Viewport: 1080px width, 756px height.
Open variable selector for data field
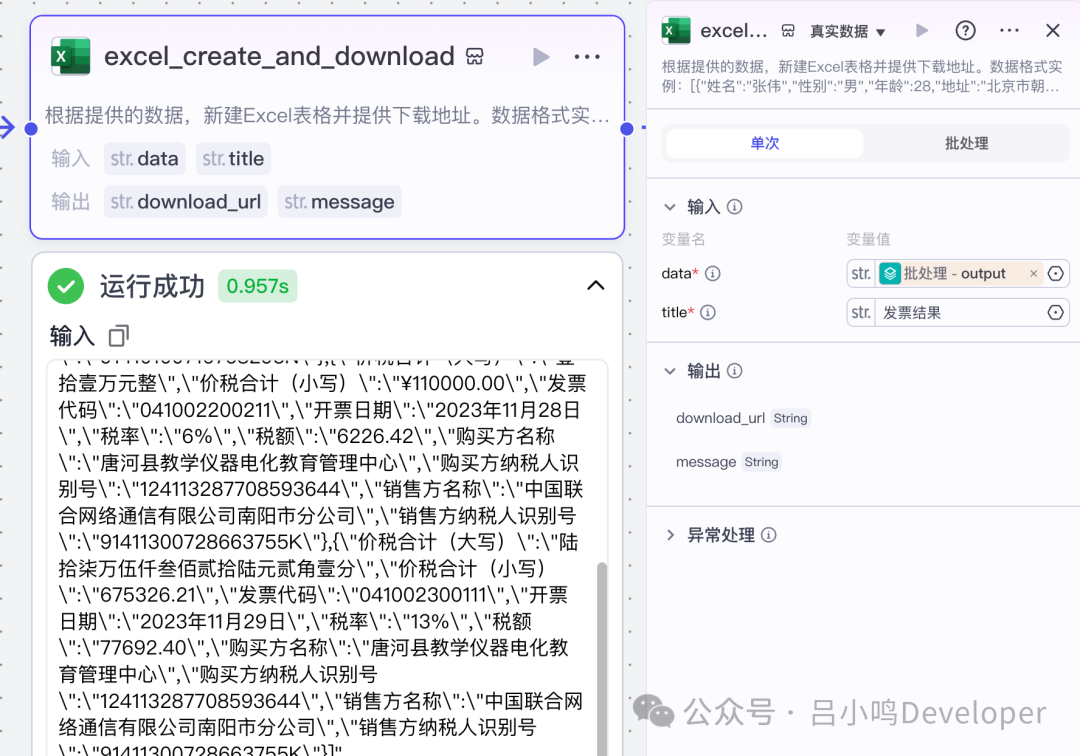(x=1055, y=273)
